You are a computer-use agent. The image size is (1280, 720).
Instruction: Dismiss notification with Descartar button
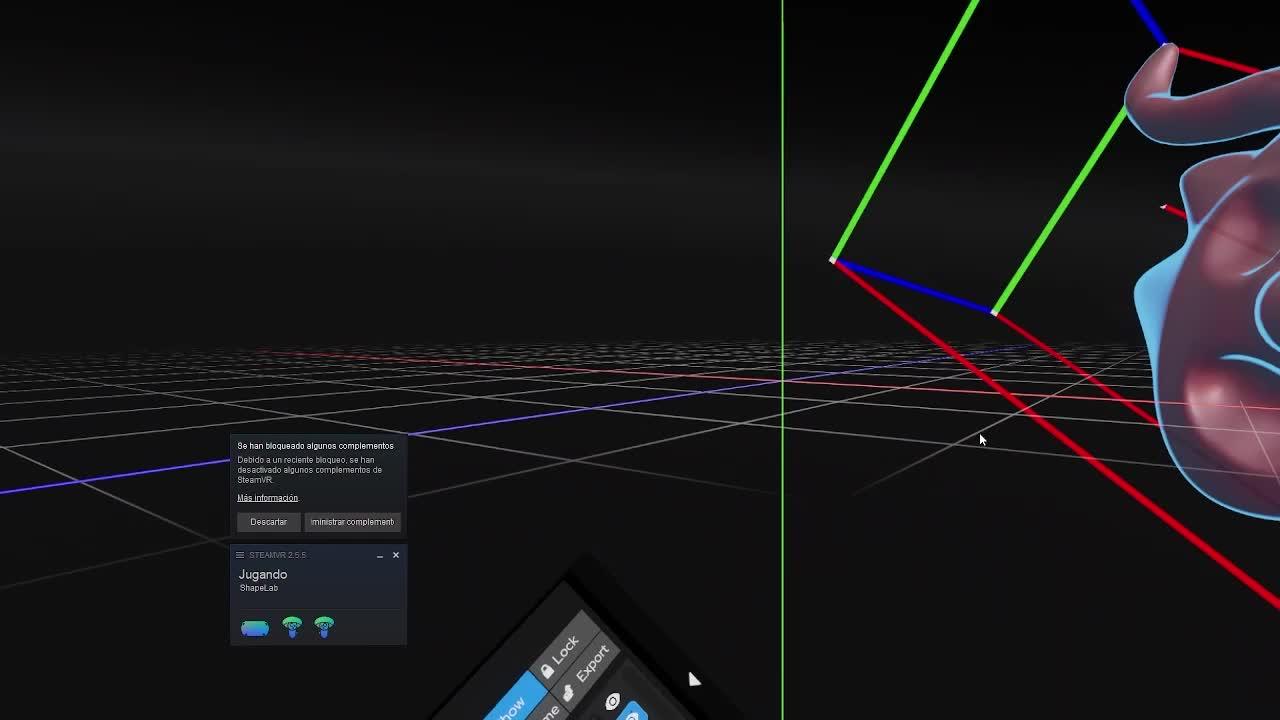pos(268,522)
